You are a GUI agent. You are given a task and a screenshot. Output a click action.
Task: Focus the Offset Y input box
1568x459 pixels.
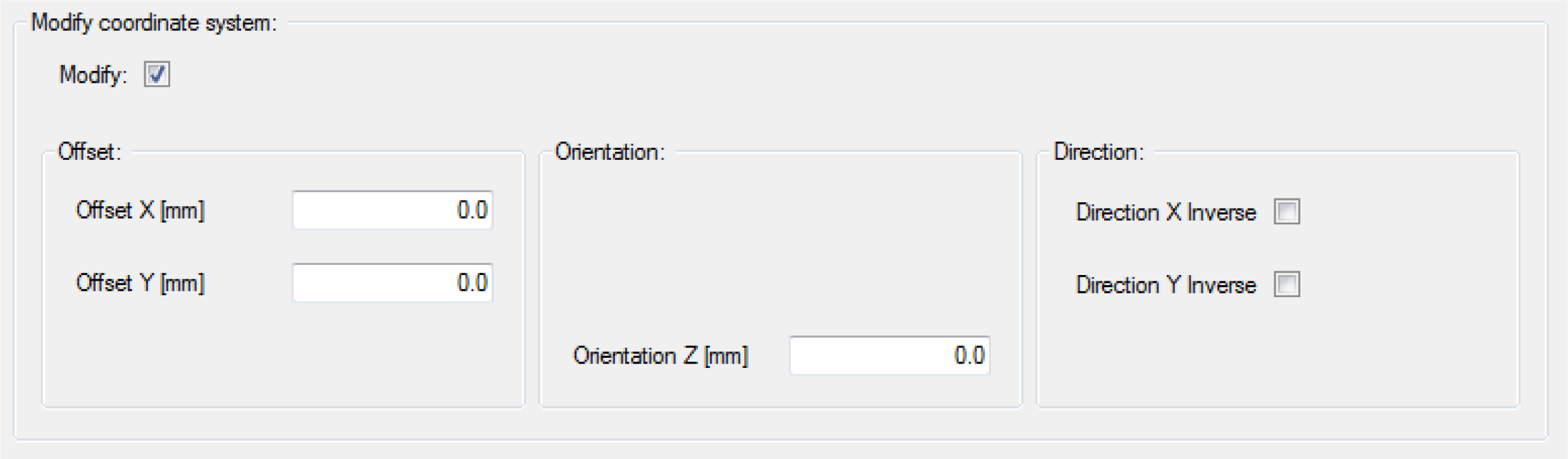click(x=392, y=283)
